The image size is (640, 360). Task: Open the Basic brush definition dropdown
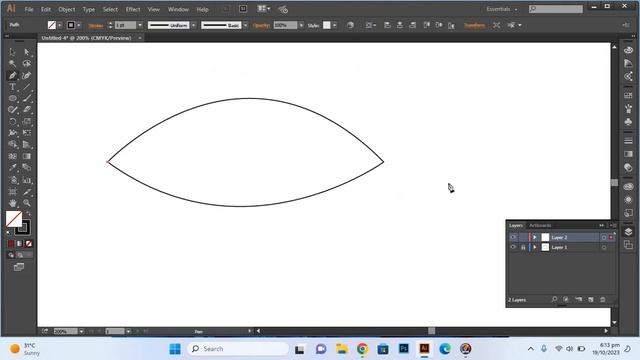245,25
